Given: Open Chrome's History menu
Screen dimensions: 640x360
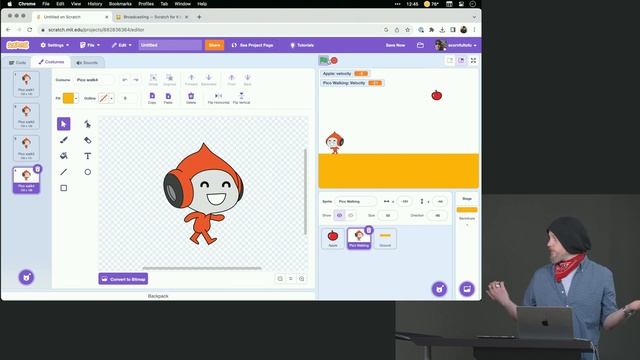Looking at the screenshot, I should (x=95, y=4).
